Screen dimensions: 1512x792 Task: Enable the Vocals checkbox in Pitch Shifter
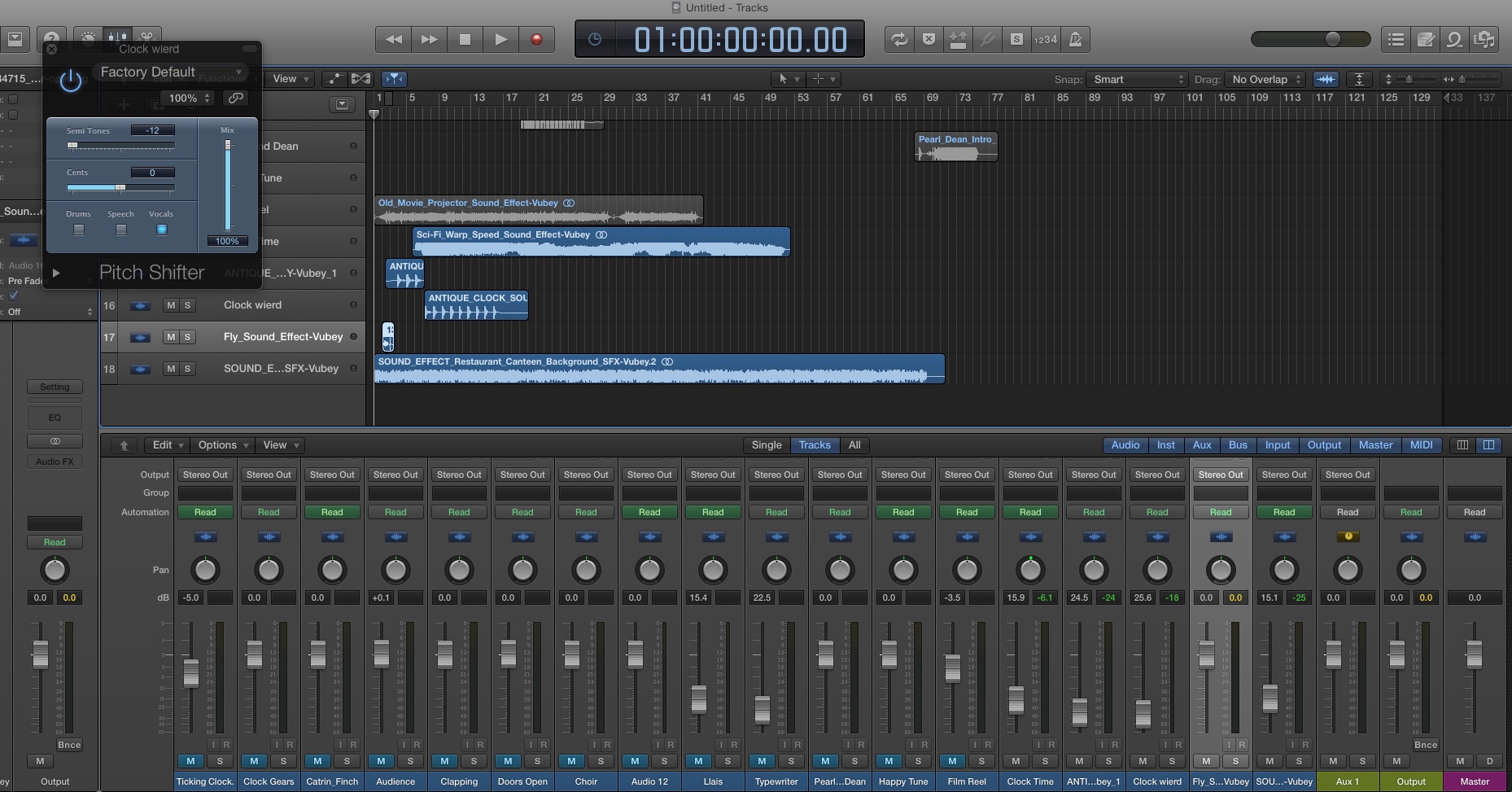(161, 230)
